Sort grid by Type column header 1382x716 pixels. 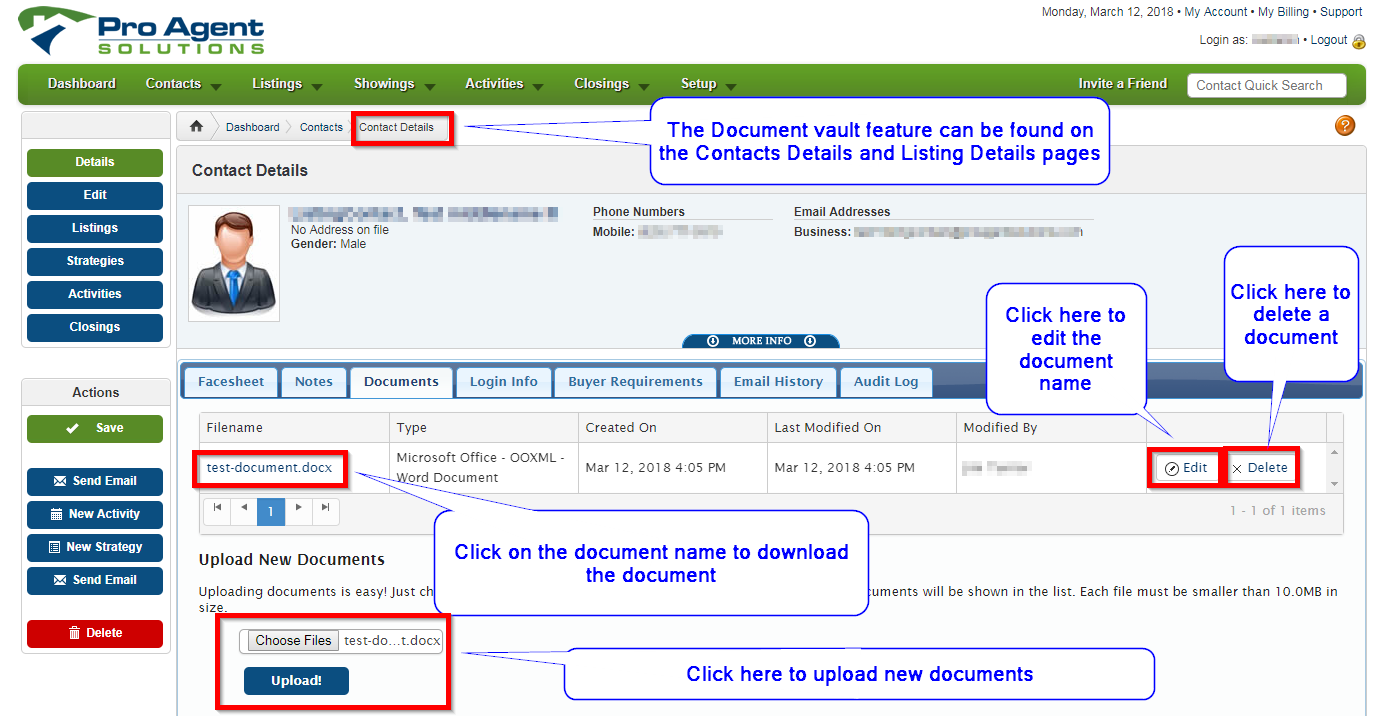tap(483, 427)
